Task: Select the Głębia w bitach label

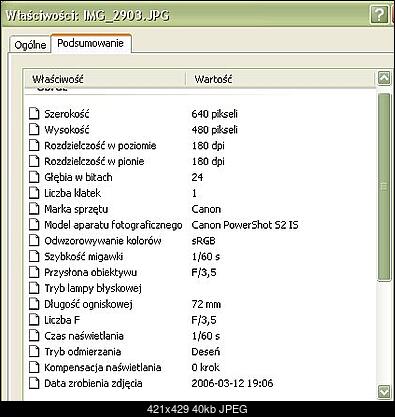Action: tap(78, 177)
